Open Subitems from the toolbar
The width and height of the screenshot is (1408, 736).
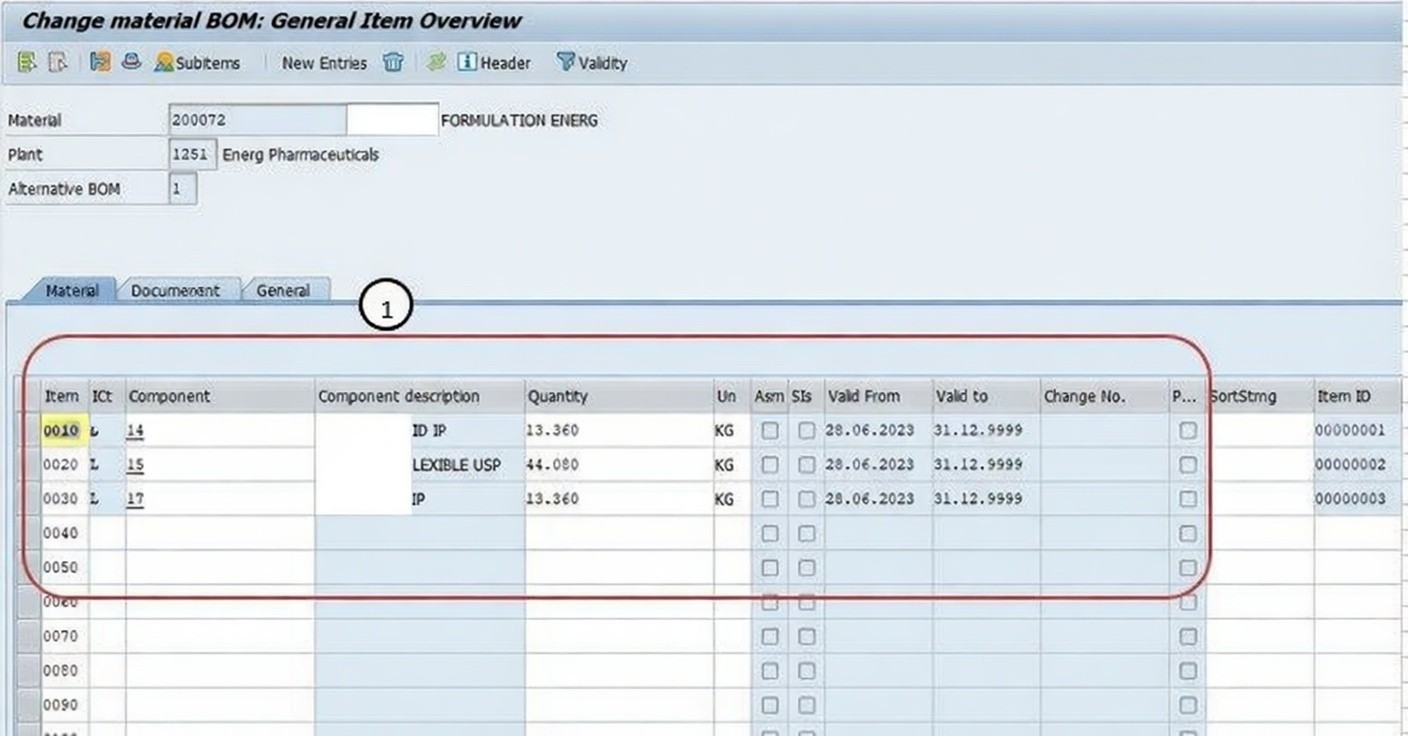pyautogui.click(x=198, y=63)
